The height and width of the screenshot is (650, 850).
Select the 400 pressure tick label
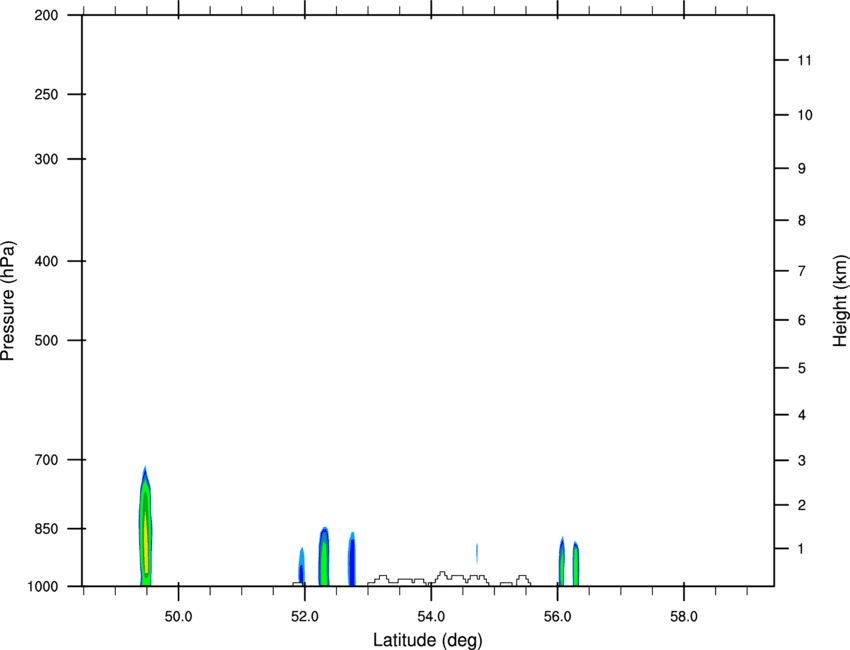[x=46, y=261]
